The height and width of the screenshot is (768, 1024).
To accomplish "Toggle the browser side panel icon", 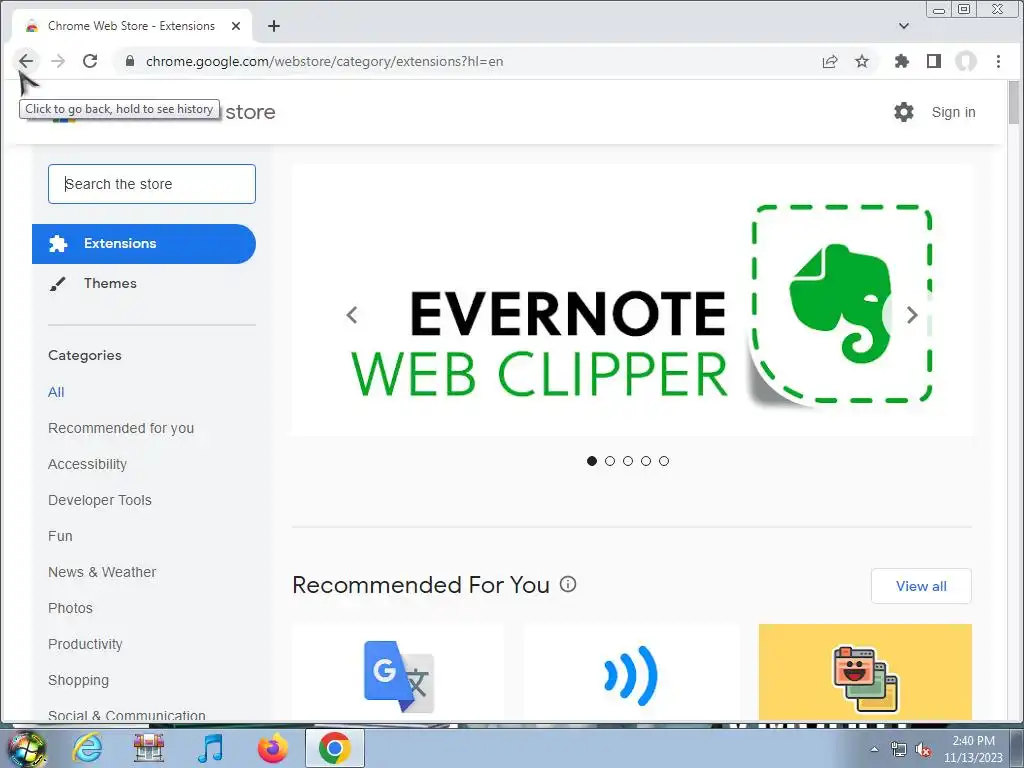I will tap(934, 61).
